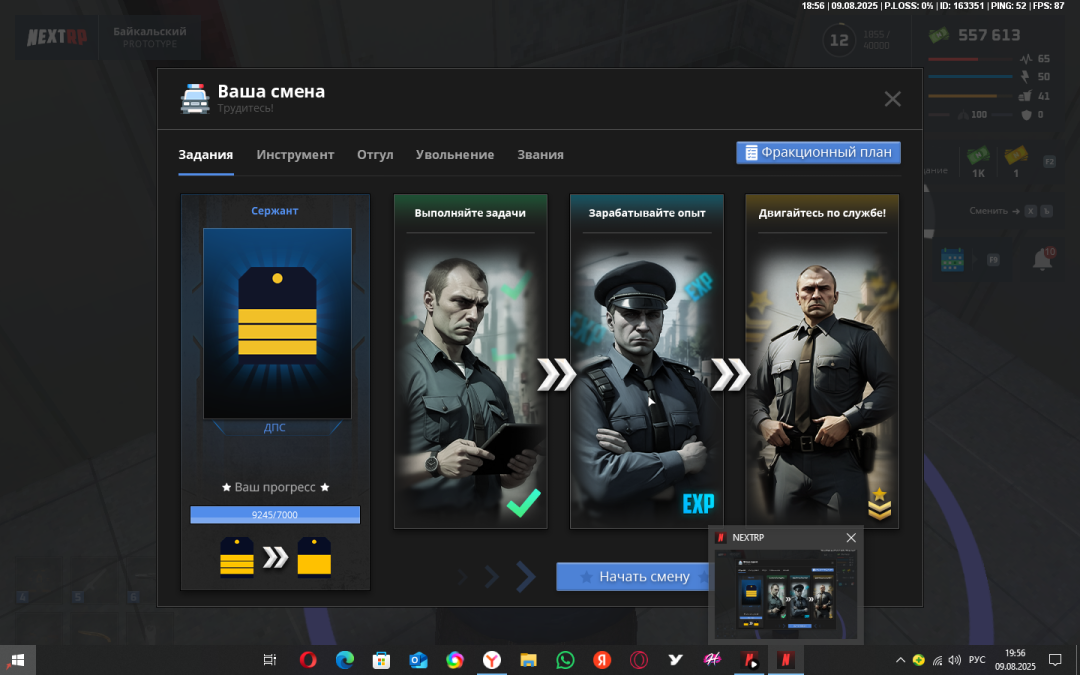The height and width of the screenshot is (675, 1080).
Task: Select the NEXTRP window preview thumbnail
Action: tap(786, 593)
